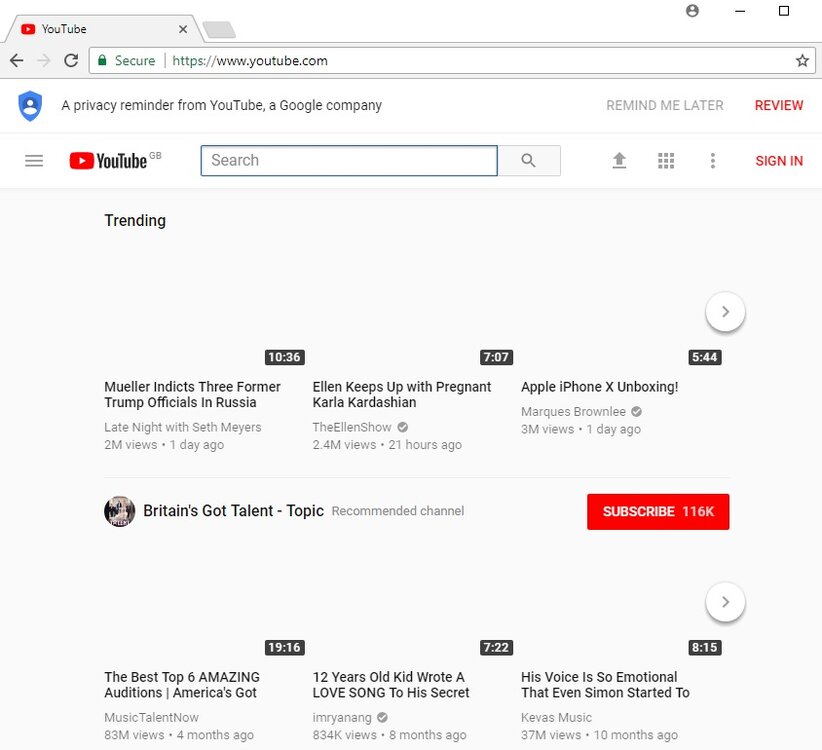Click SIGN IN

pyautogui.click(x=779, y=161)
